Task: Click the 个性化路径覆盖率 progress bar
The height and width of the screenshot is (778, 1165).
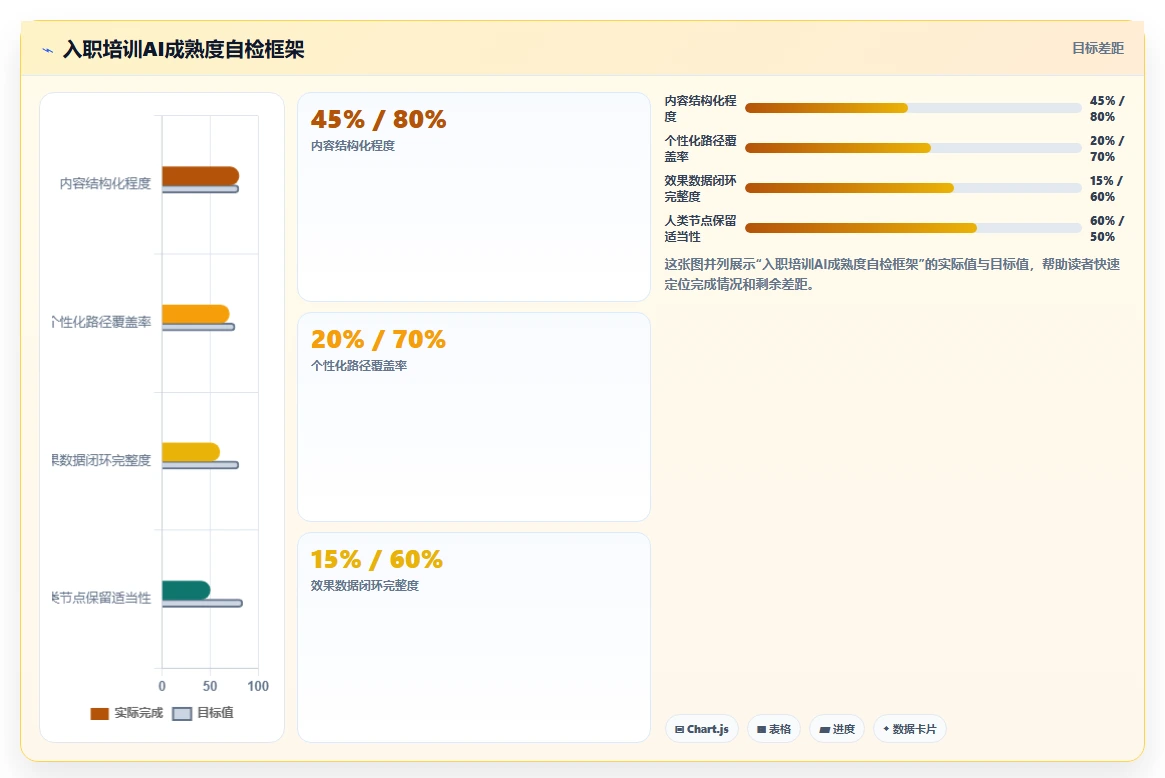Action: click(913, 148)
